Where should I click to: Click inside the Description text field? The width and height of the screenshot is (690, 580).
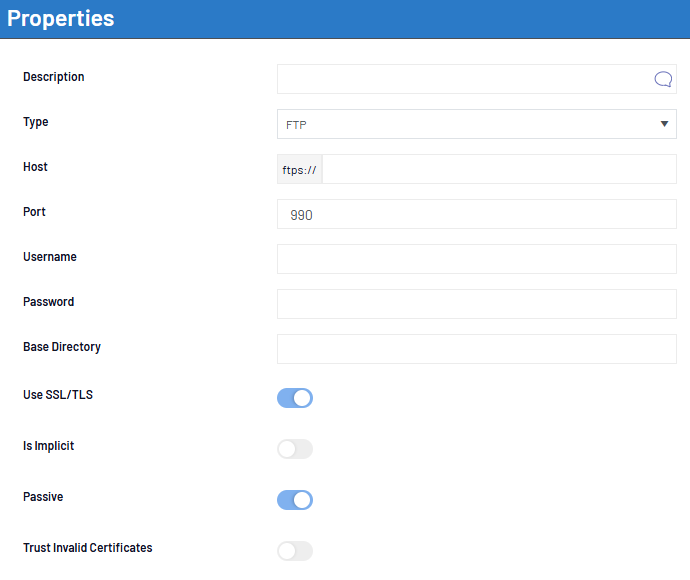pyautogui.click(x=460, y=79)
